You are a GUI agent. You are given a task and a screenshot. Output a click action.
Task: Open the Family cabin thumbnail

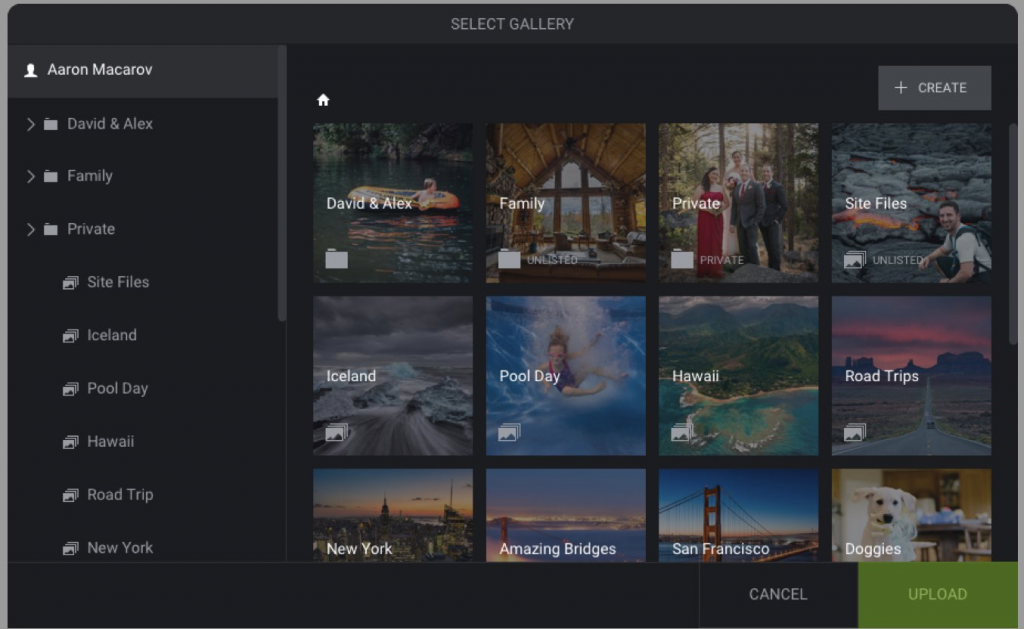566,203
